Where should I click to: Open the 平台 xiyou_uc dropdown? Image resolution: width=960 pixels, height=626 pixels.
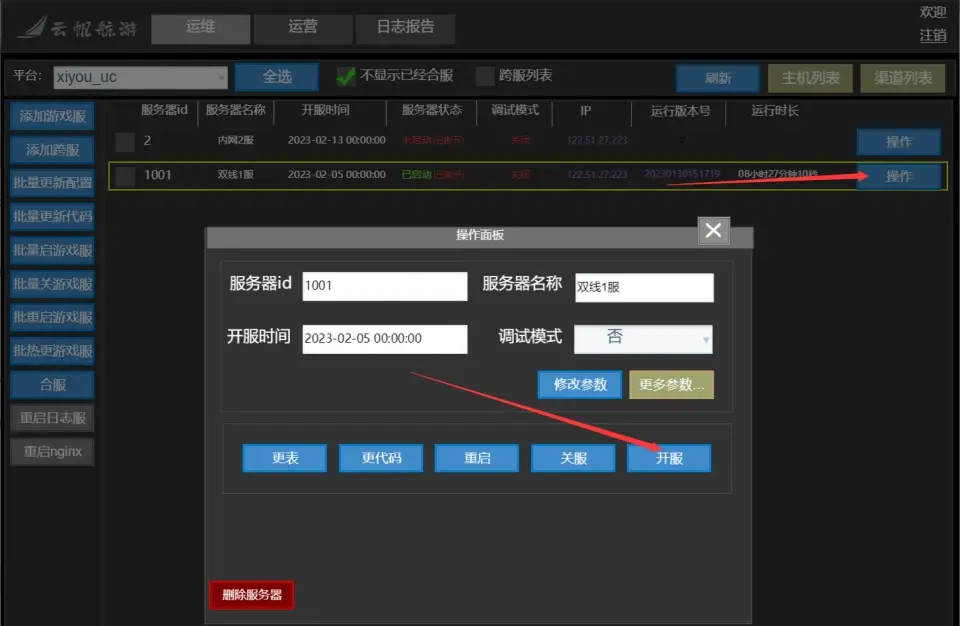coord(141,78)
